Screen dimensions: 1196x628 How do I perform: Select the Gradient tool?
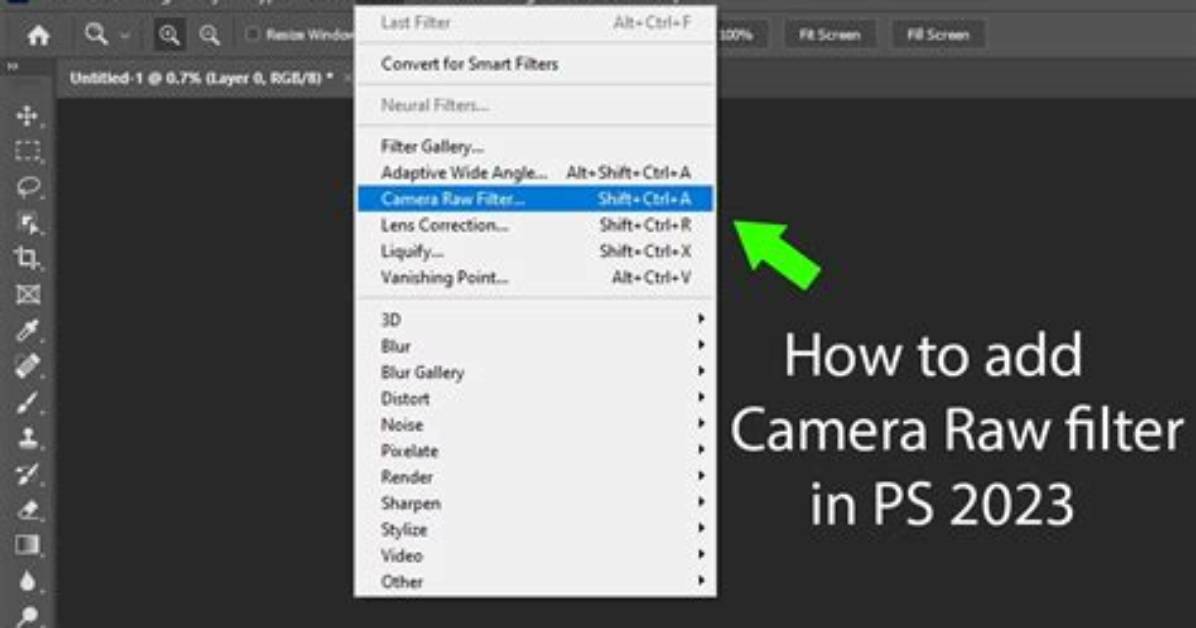coord(28,546)
